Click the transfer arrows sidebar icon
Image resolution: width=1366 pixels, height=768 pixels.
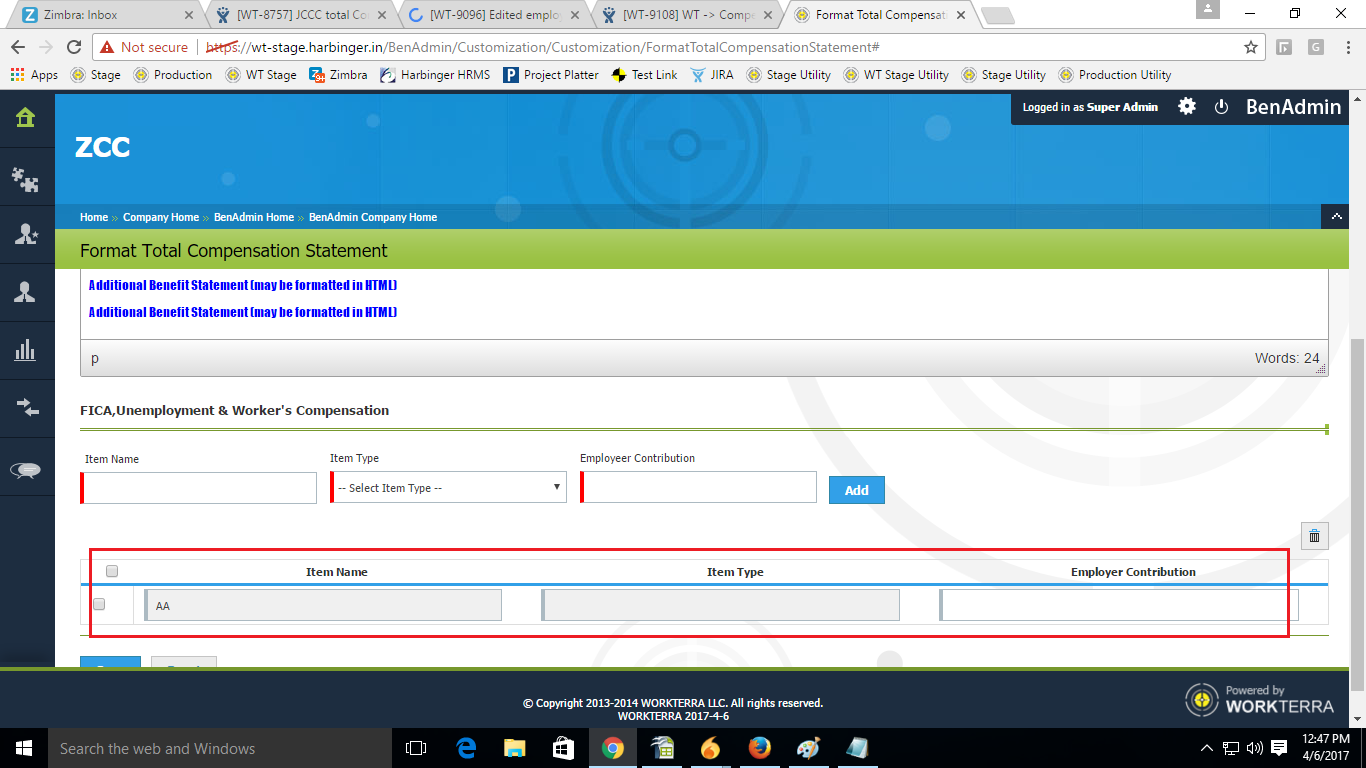[26, 407]
